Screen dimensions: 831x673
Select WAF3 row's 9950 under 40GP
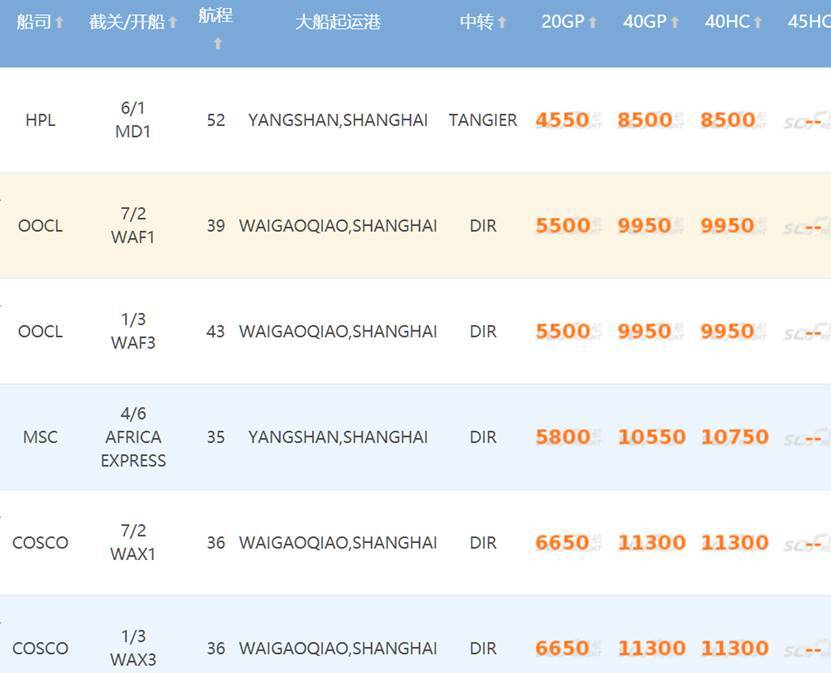click(644, 331)
